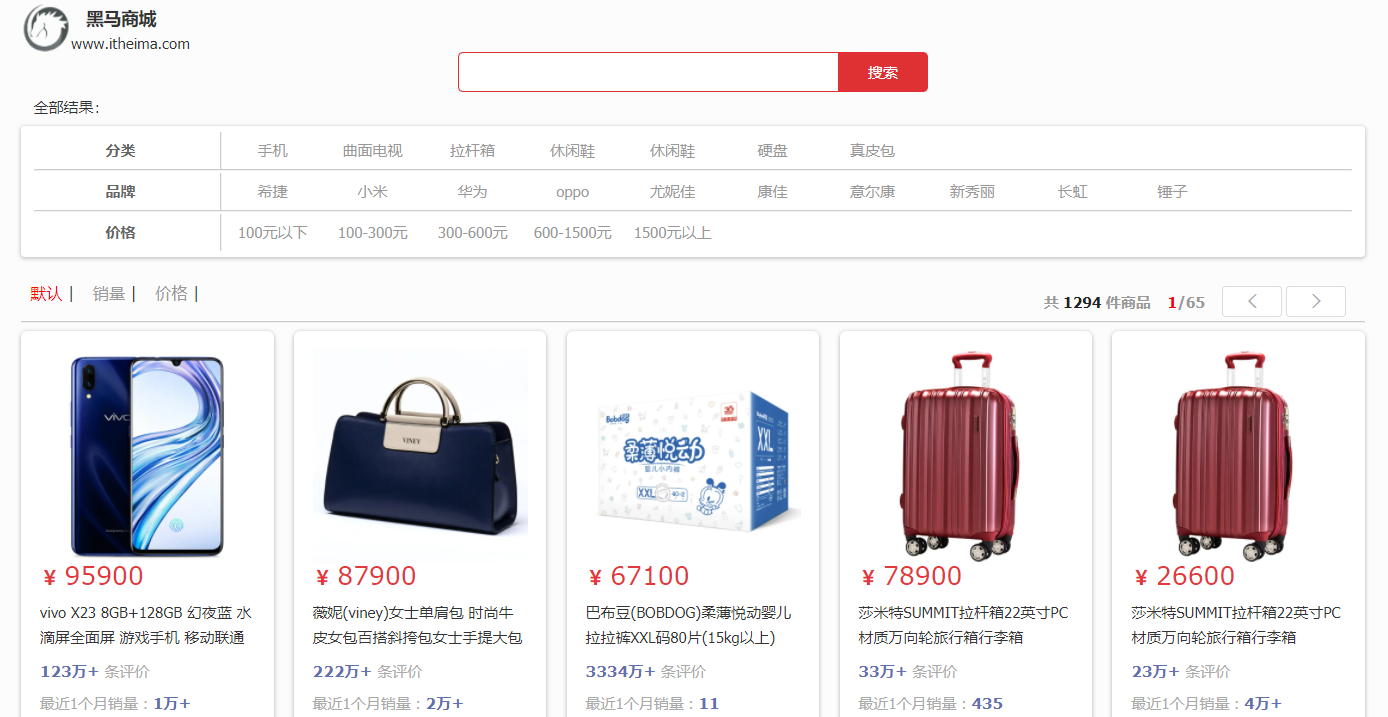This screenshot has height=717, width=1388.
Task: Sort results by 销量
Action: pos(109,293)
